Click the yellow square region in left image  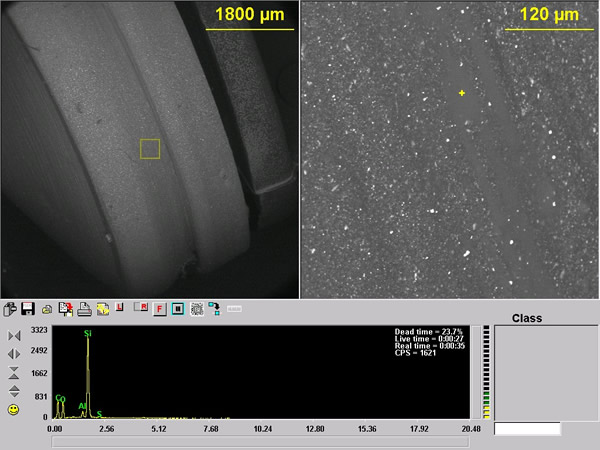(x=150, y=149)
